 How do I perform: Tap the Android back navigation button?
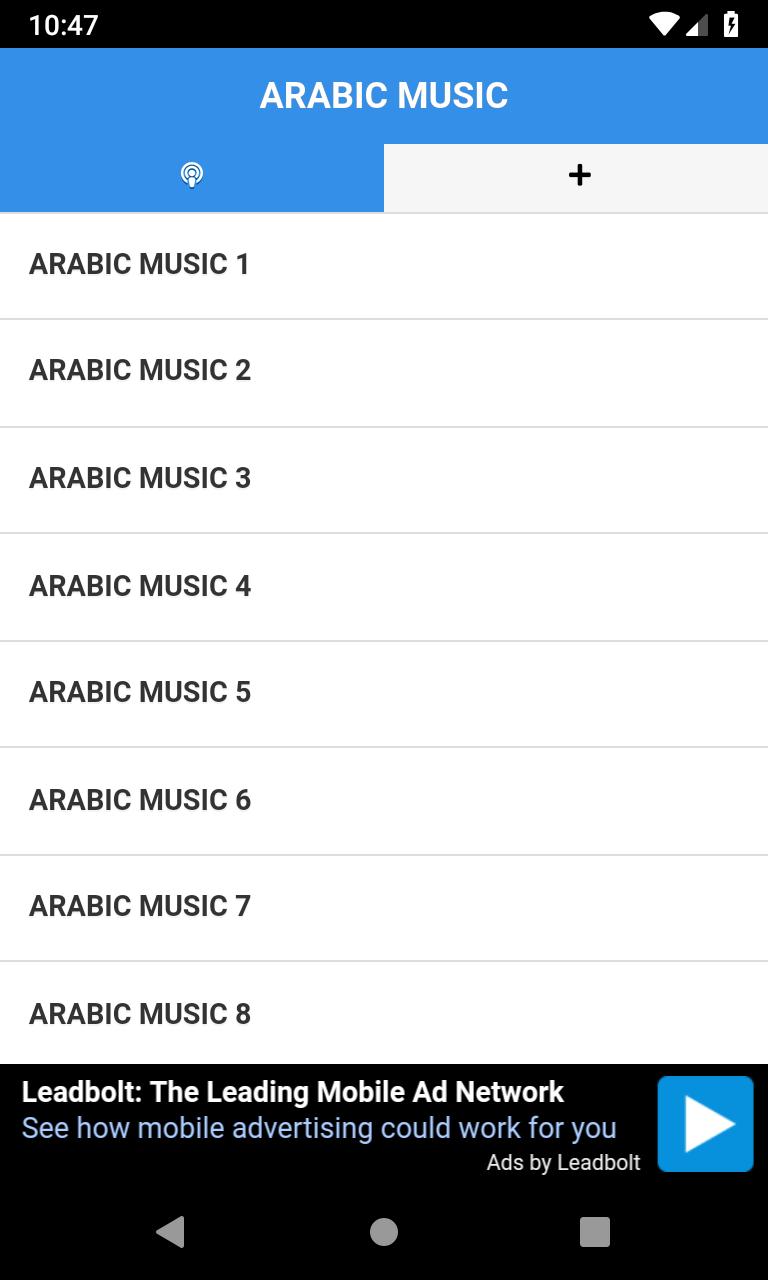pos(171,1232)
